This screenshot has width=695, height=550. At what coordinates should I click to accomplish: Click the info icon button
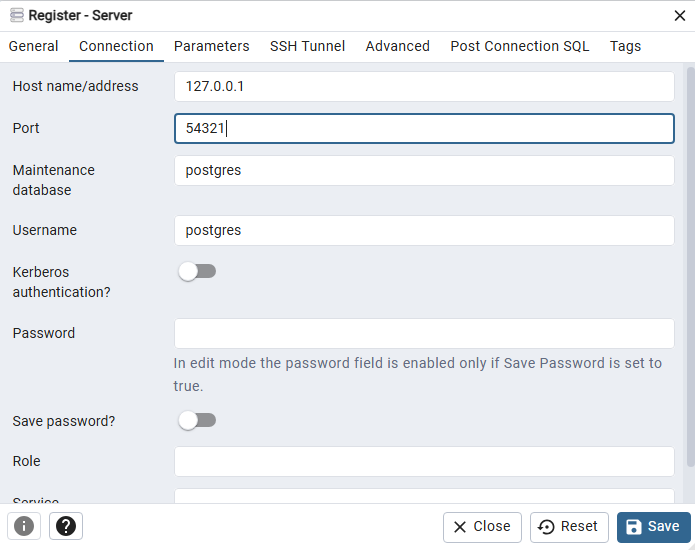[x=24, y=526]
